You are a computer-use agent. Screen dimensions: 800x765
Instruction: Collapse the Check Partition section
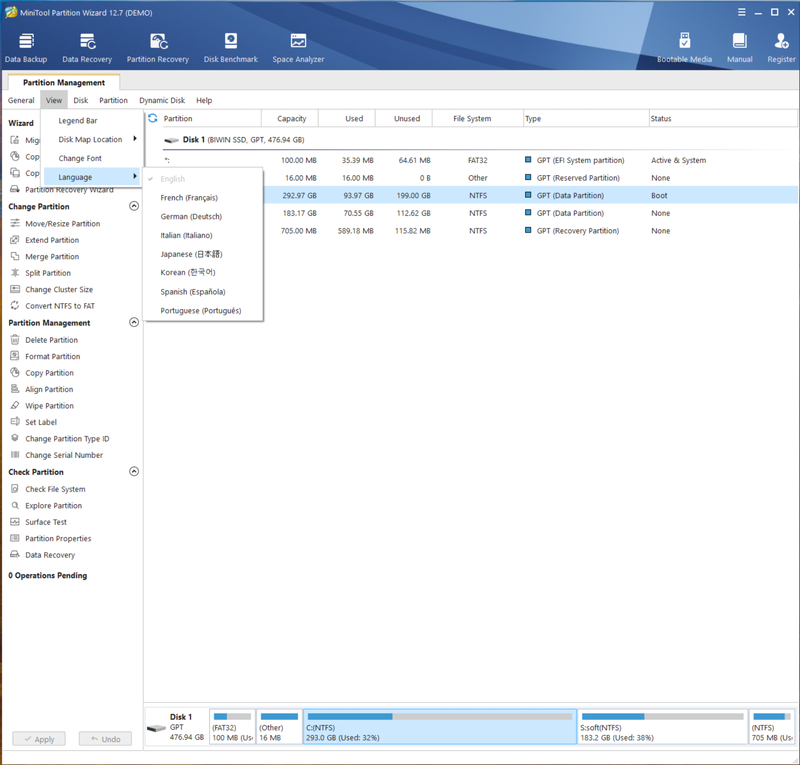pos(134,472)
